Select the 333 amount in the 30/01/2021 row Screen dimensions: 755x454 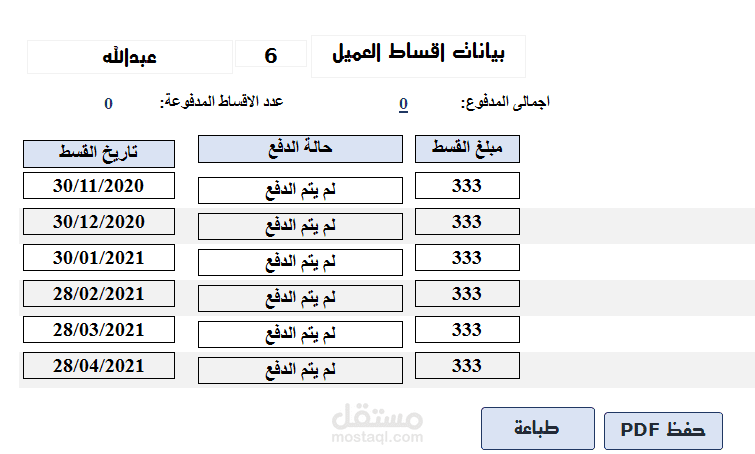pyautogui.click(x=467, y=257)
